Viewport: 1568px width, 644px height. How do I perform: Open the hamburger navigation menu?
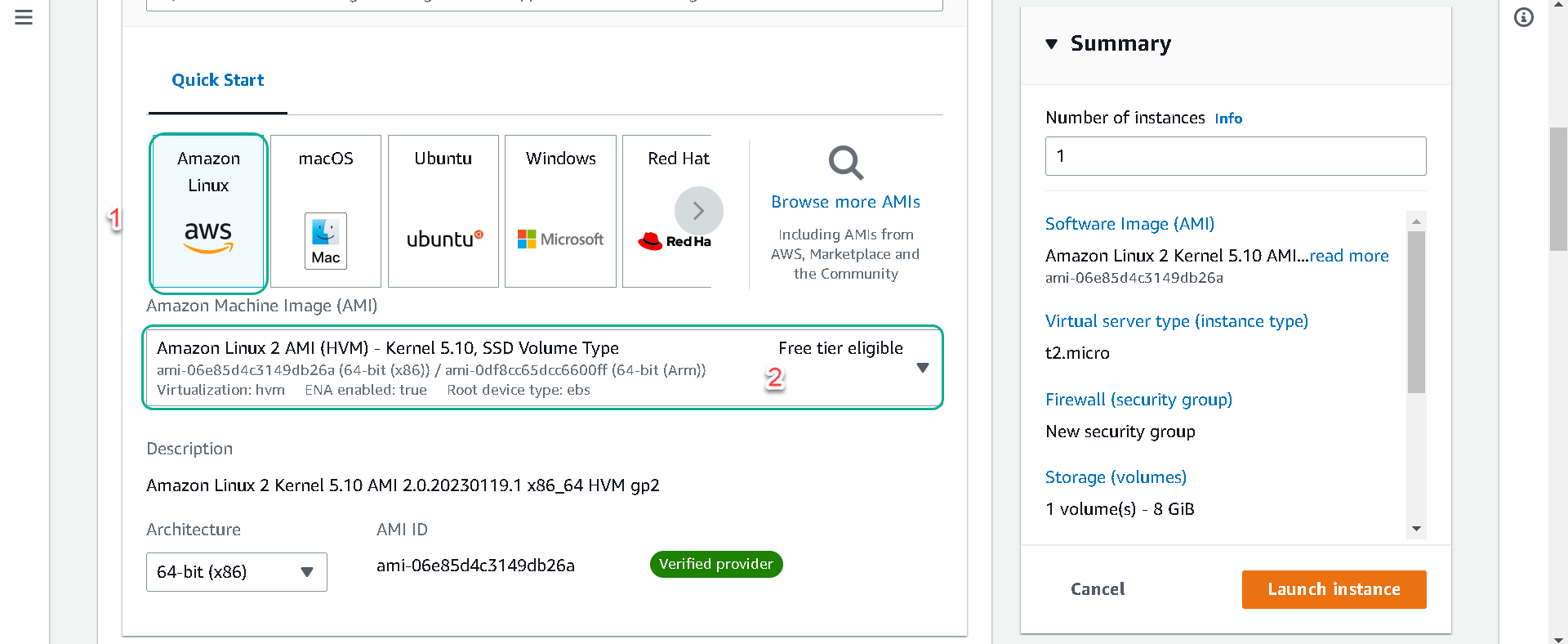coord(24,17)
